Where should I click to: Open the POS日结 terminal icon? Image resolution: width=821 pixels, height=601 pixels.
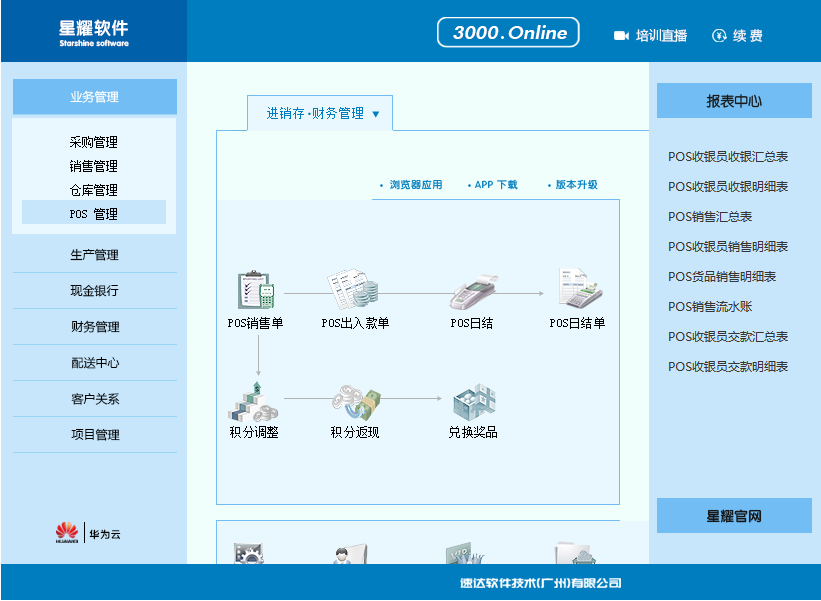[473, 291]
